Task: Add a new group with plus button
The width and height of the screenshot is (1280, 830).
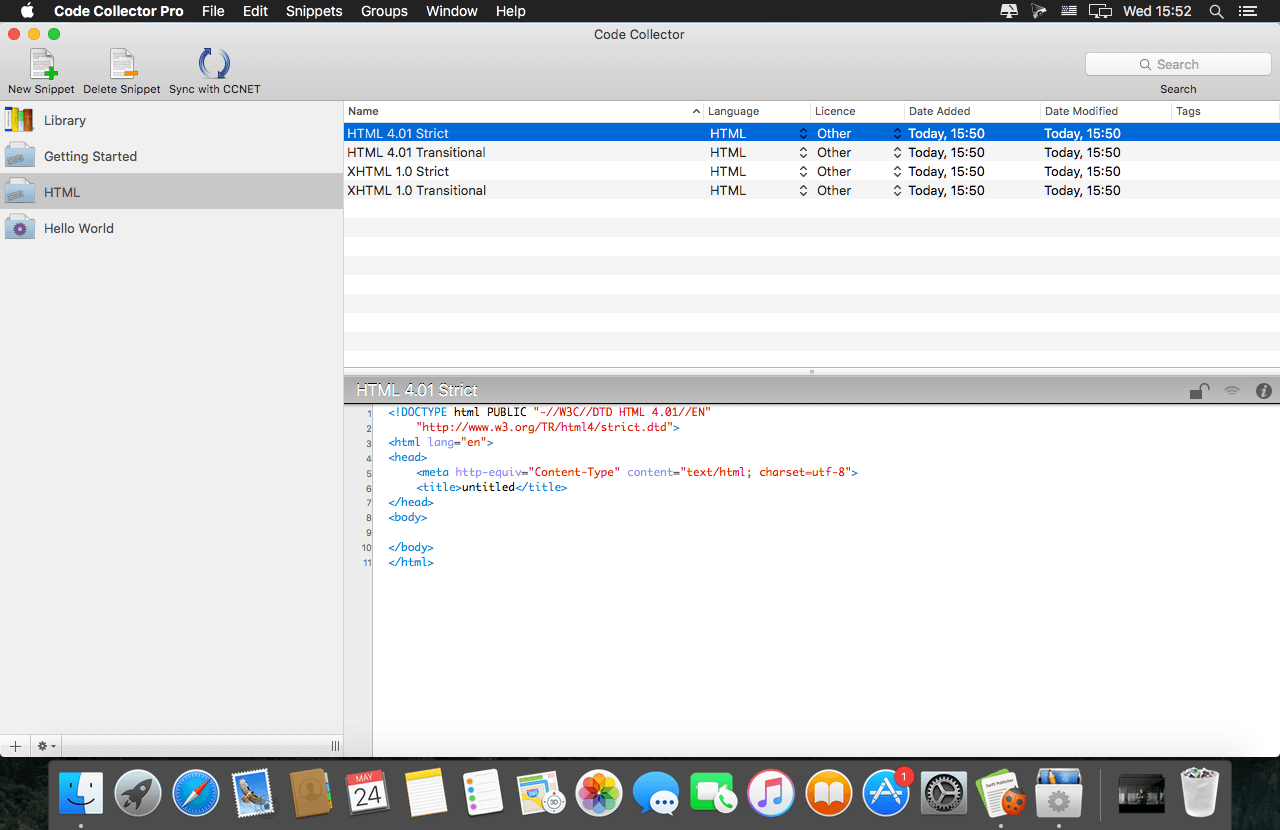Action: (x=15, y=746)
